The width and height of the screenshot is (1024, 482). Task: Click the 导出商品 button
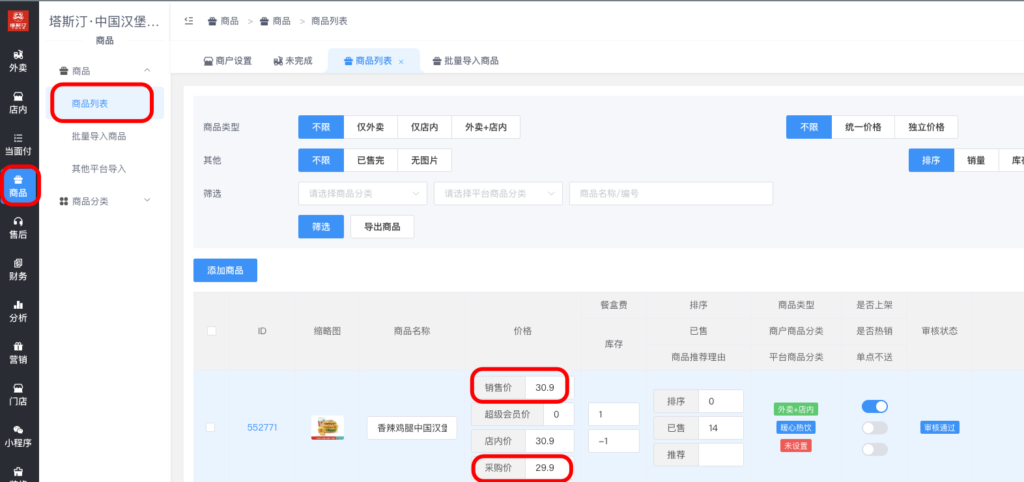pyautogui.click(x=382, y=227)
